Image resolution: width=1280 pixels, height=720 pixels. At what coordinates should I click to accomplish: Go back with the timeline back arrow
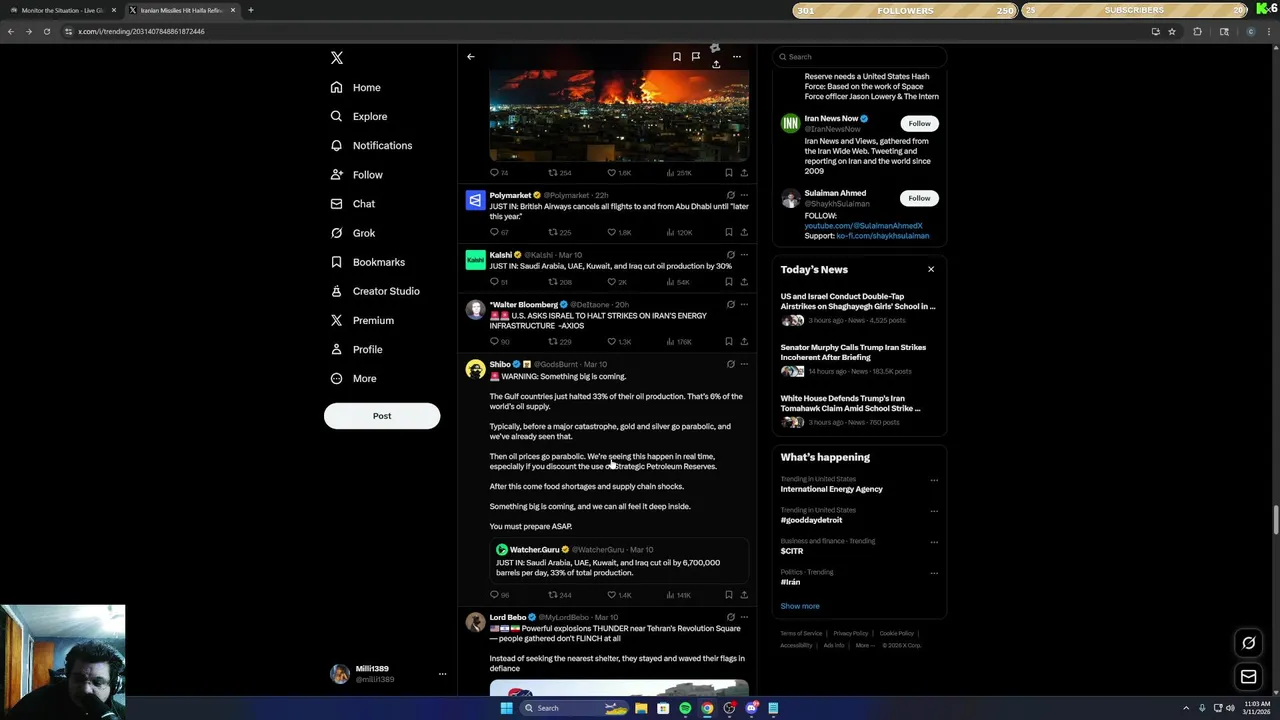click(471, 57)
